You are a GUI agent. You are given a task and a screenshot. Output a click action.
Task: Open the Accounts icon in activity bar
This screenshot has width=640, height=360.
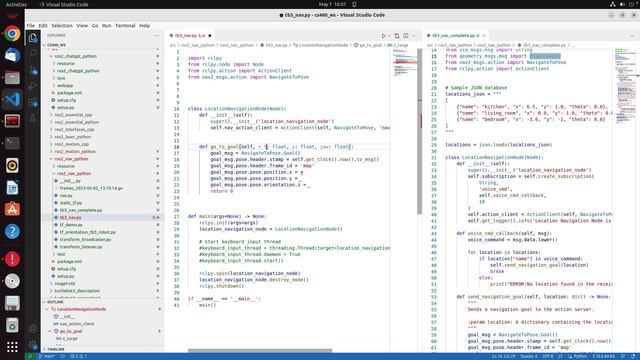(33, 329)
